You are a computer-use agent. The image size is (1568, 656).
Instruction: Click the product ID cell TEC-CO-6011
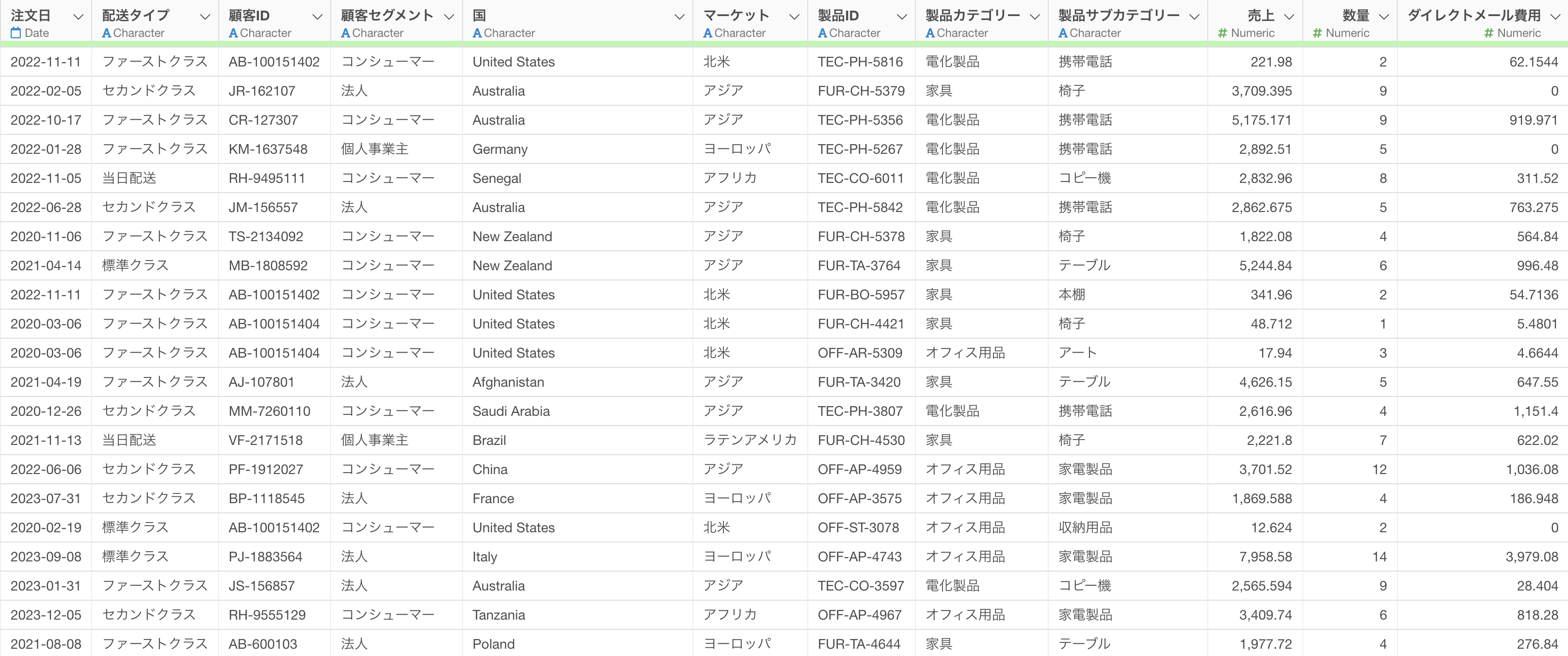click(860, 179)
